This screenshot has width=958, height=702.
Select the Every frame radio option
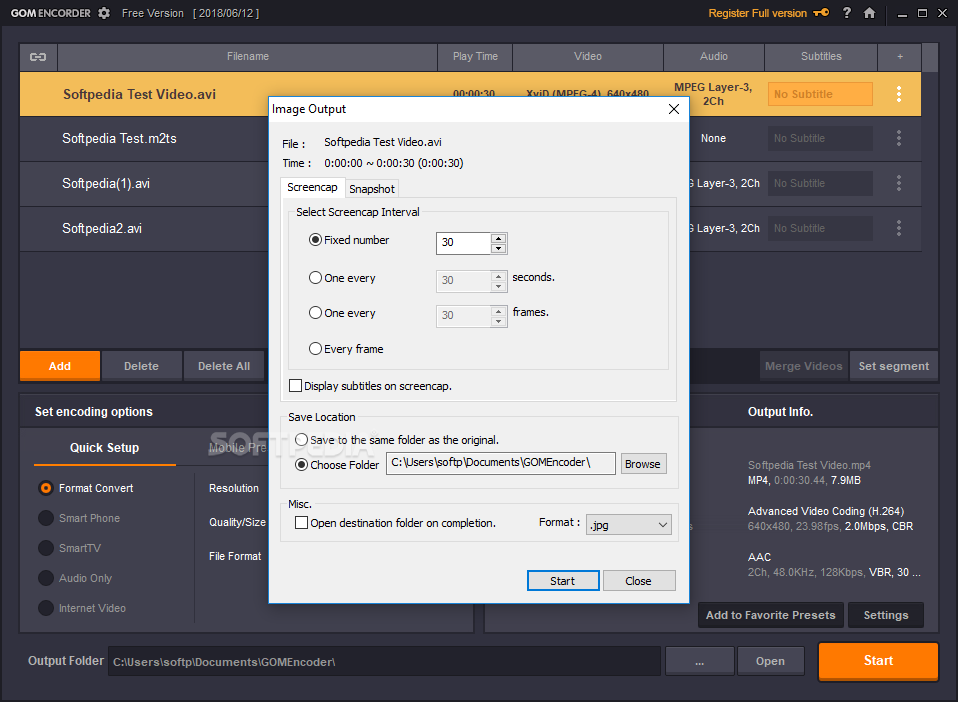pyautogui.click(x=315, y=349)
